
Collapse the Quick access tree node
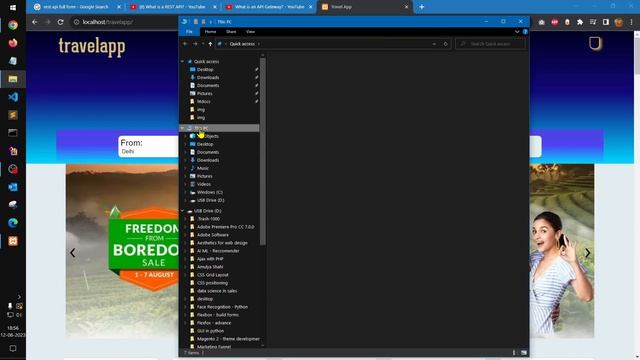(182, 61)
